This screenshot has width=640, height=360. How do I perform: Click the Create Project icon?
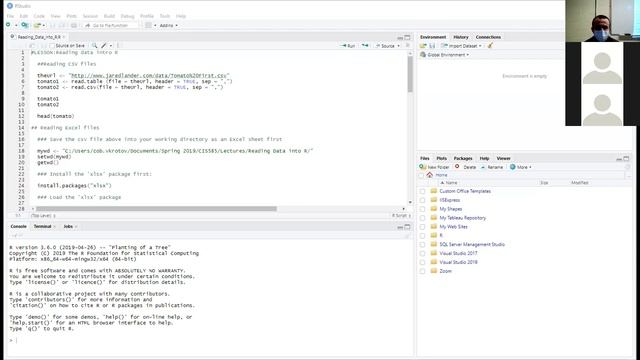click(x=24, y=25)
